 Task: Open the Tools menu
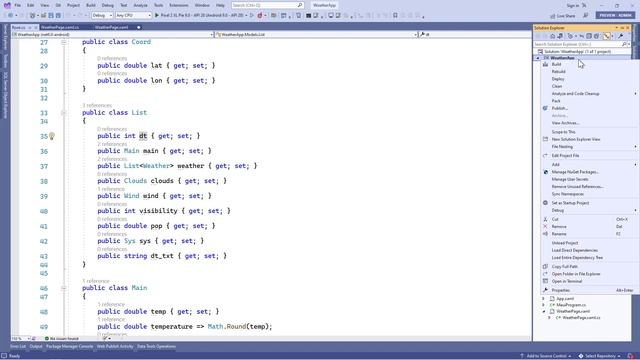158,5
